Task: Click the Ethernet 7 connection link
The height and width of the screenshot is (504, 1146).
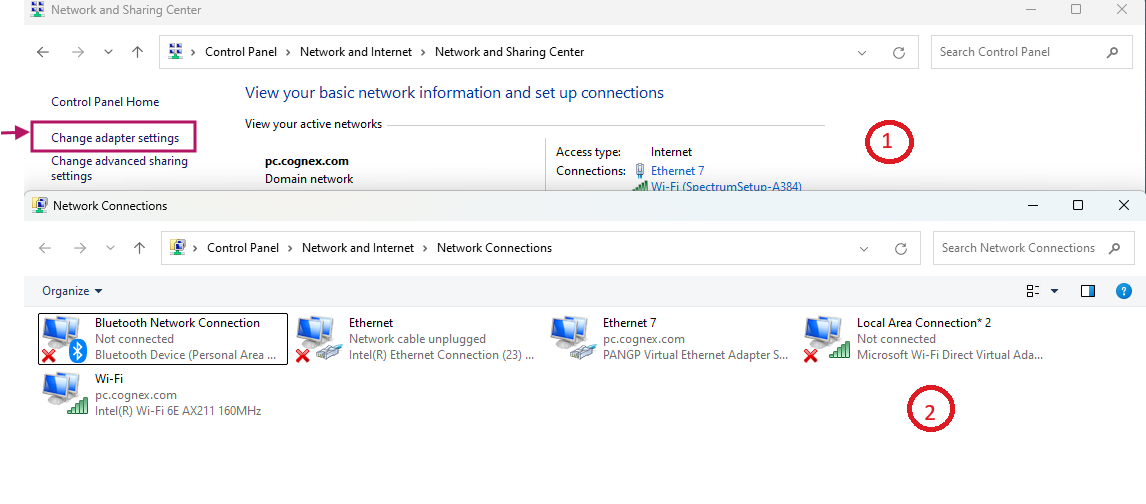Action: pyautogui.click(x=677, y=171)
